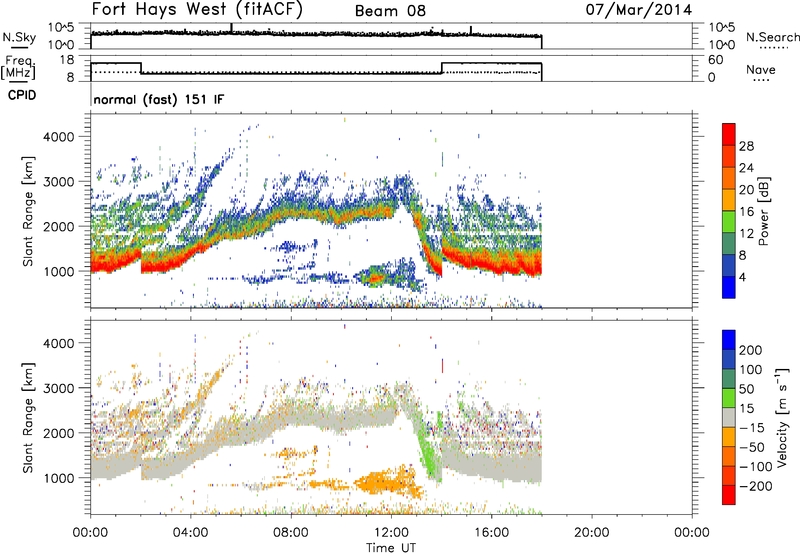The image size is (800, 554).
Task: Click the '20:00' time tick label
Action: coord(591,533)
